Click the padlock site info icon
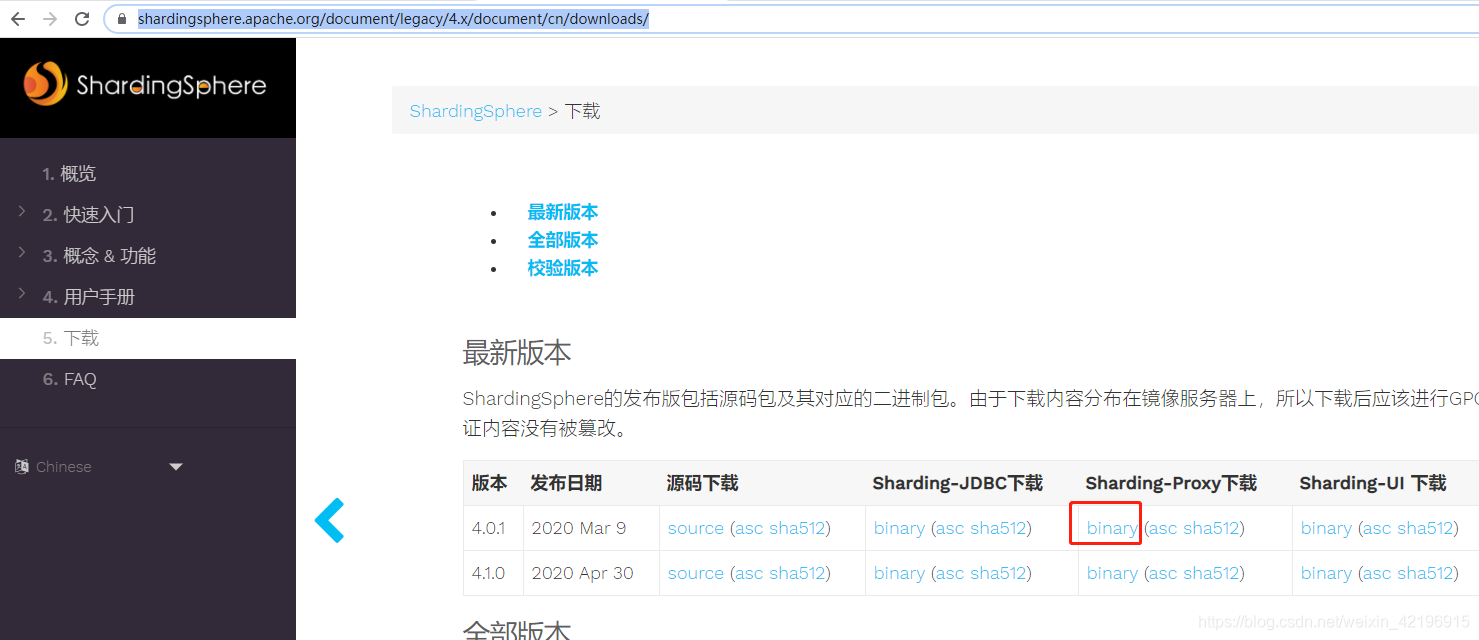The height and width of the screenshot is (640, 1479). tap(122, 19)
